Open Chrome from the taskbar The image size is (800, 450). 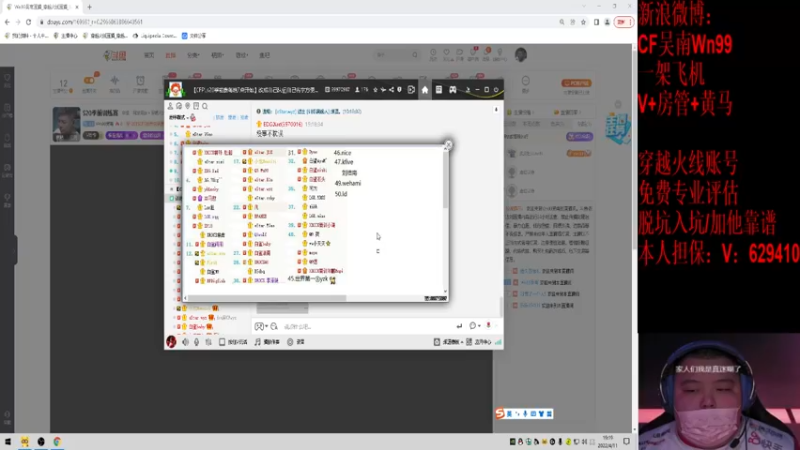[57, 441]
